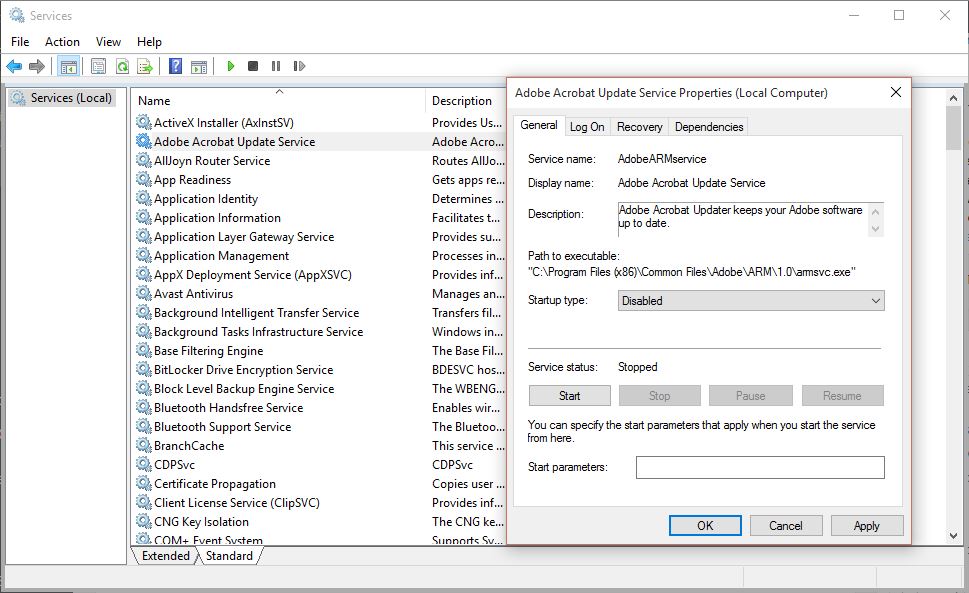The image size is (969, 593).
Task: Toggle the Show/Hide Console Tree icon
Action: pyautogui.click(x=69, y=66)
